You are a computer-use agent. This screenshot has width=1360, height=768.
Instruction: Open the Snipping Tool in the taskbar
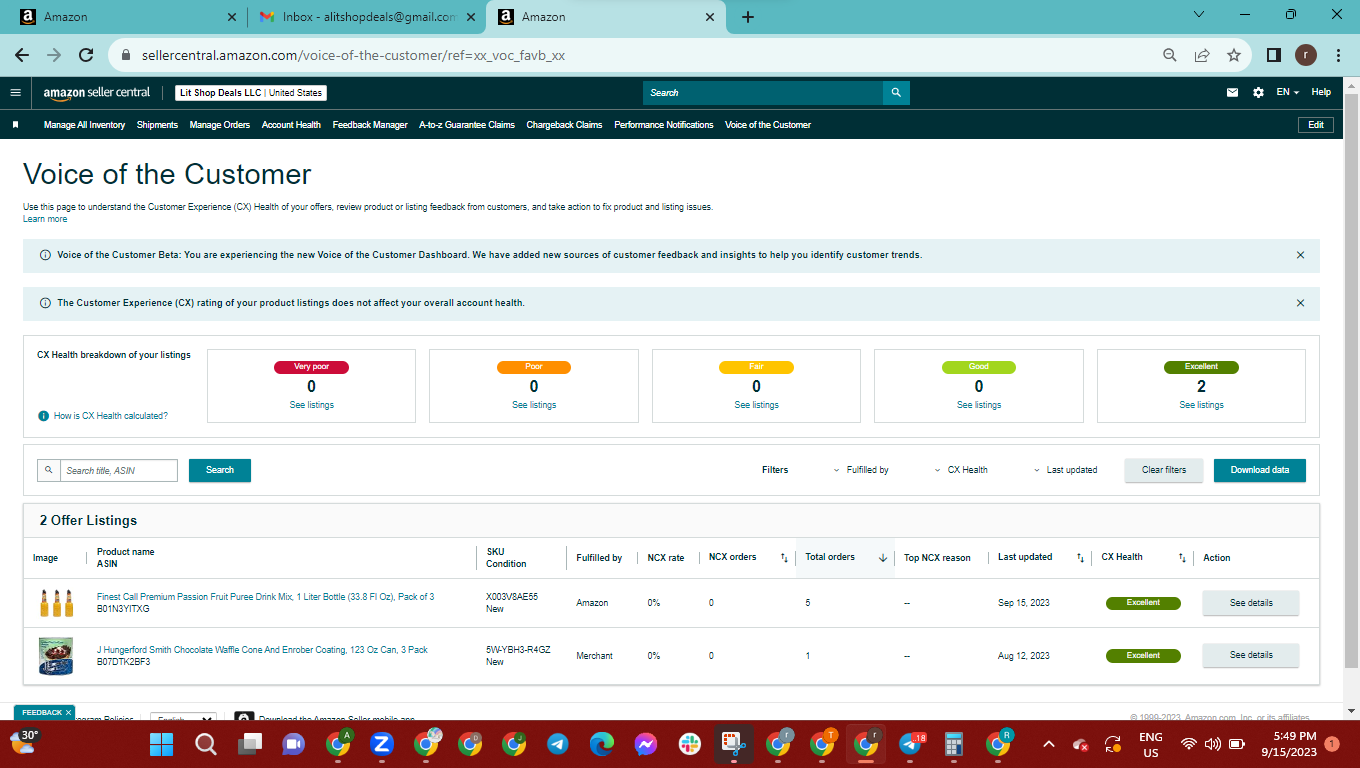(733, 744)
